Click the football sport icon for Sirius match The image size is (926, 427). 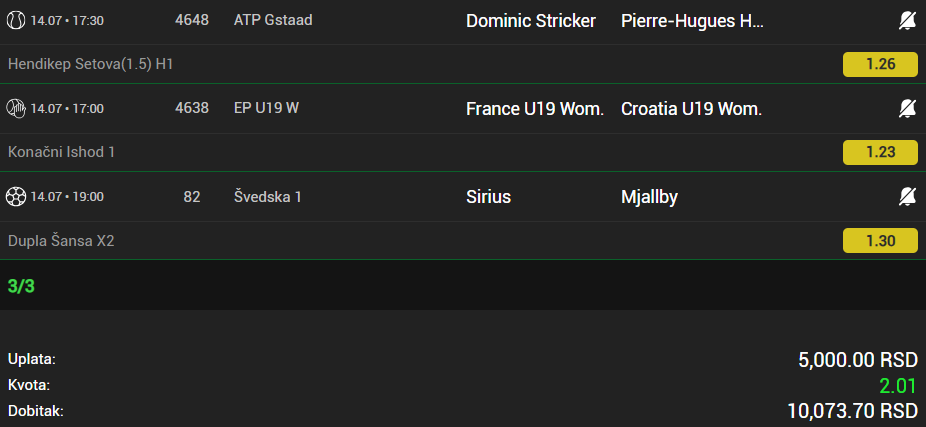(16, 197)
